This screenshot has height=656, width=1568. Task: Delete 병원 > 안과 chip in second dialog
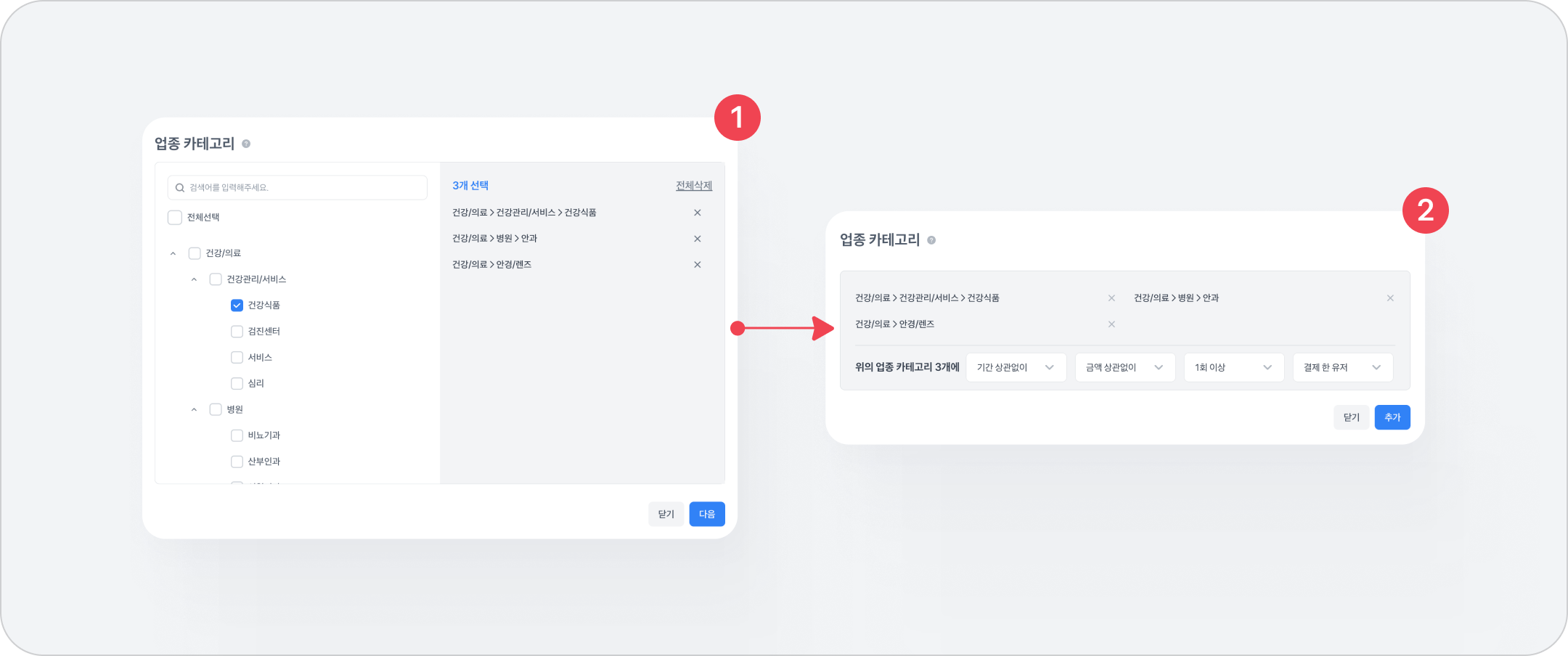(1390, 298)
